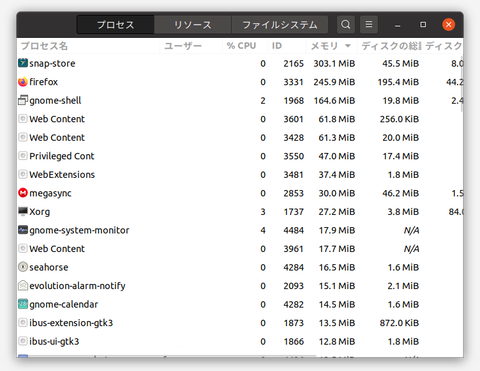
Task: Select the ibus-extension-gtk3 process name
Action: [x=71, y=323]
